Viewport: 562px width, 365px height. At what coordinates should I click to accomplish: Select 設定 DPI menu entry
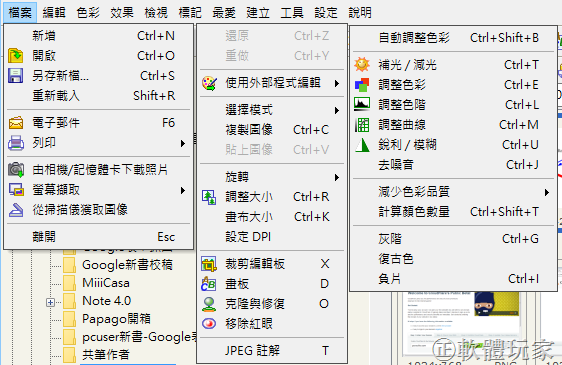[272, 237]
